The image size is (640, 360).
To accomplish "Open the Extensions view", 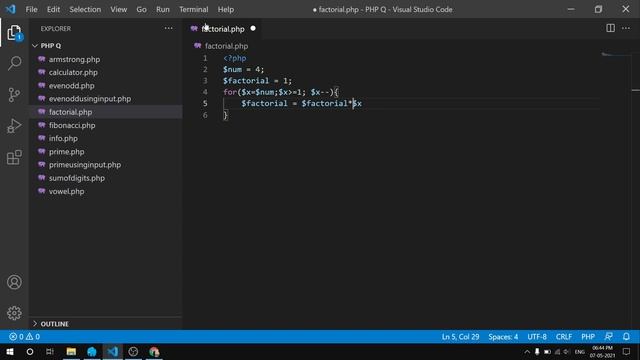I will click(x=14, y=157).
